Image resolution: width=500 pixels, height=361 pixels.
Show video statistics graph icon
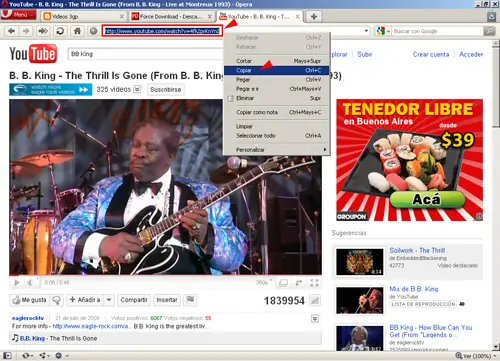[315, 301]
